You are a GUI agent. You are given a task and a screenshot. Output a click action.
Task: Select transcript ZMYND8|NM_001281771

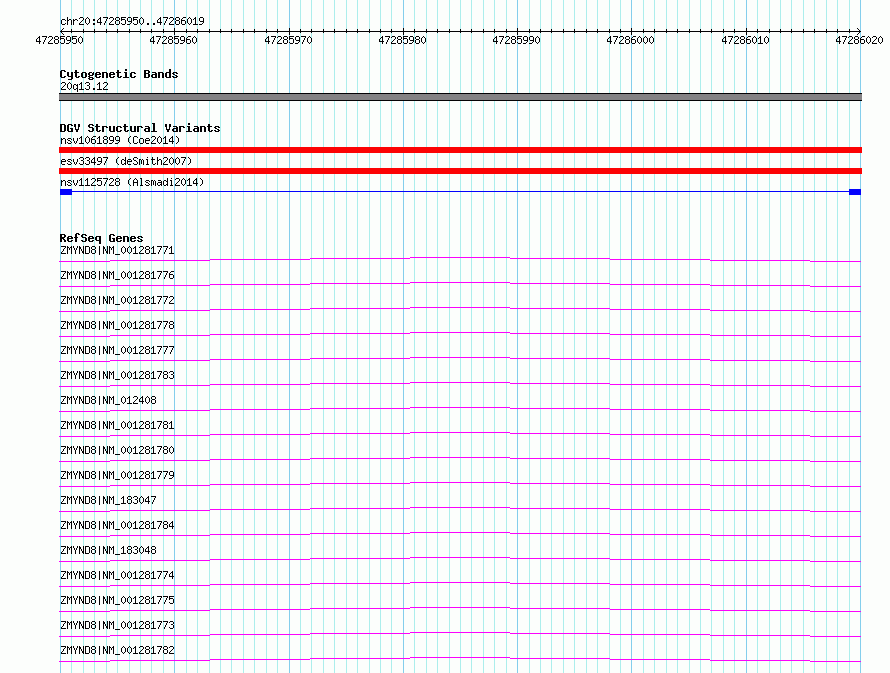point(117,250)
